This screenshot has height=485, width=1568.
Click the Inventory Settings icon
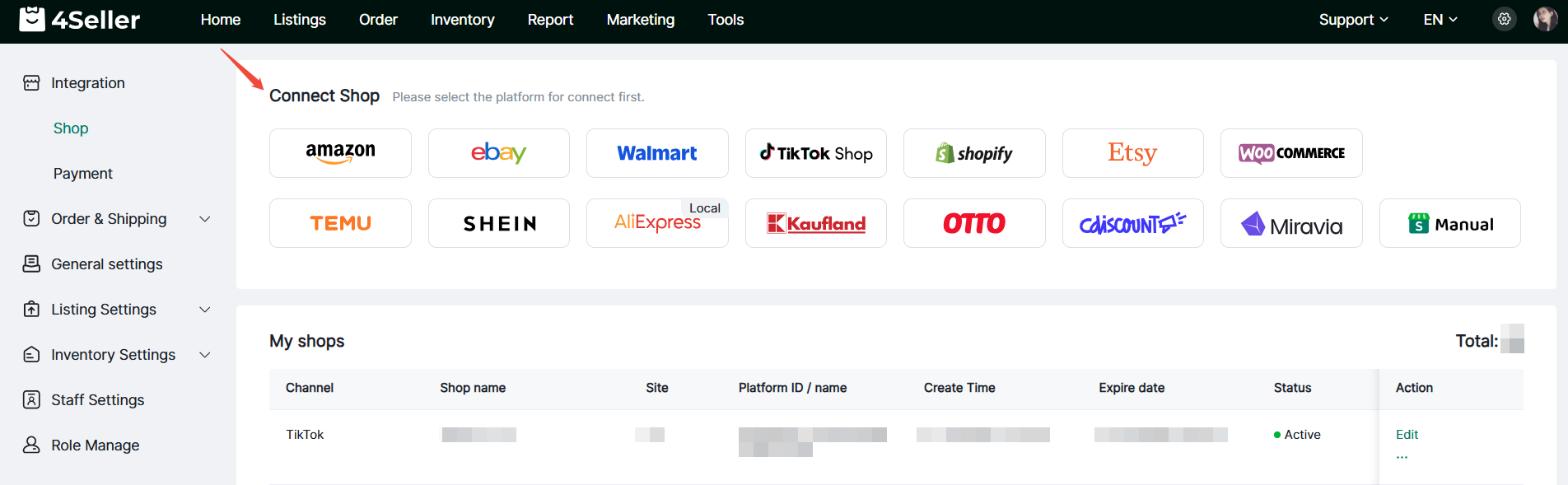click(x=31, y=355)
